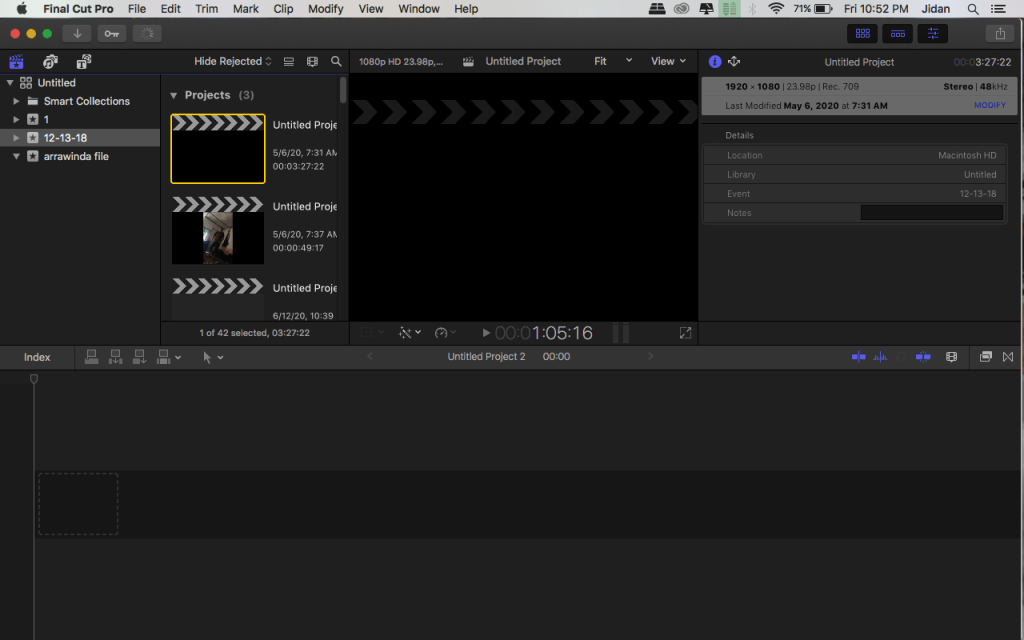Open the Share export icon

[x=1000, y=33]
